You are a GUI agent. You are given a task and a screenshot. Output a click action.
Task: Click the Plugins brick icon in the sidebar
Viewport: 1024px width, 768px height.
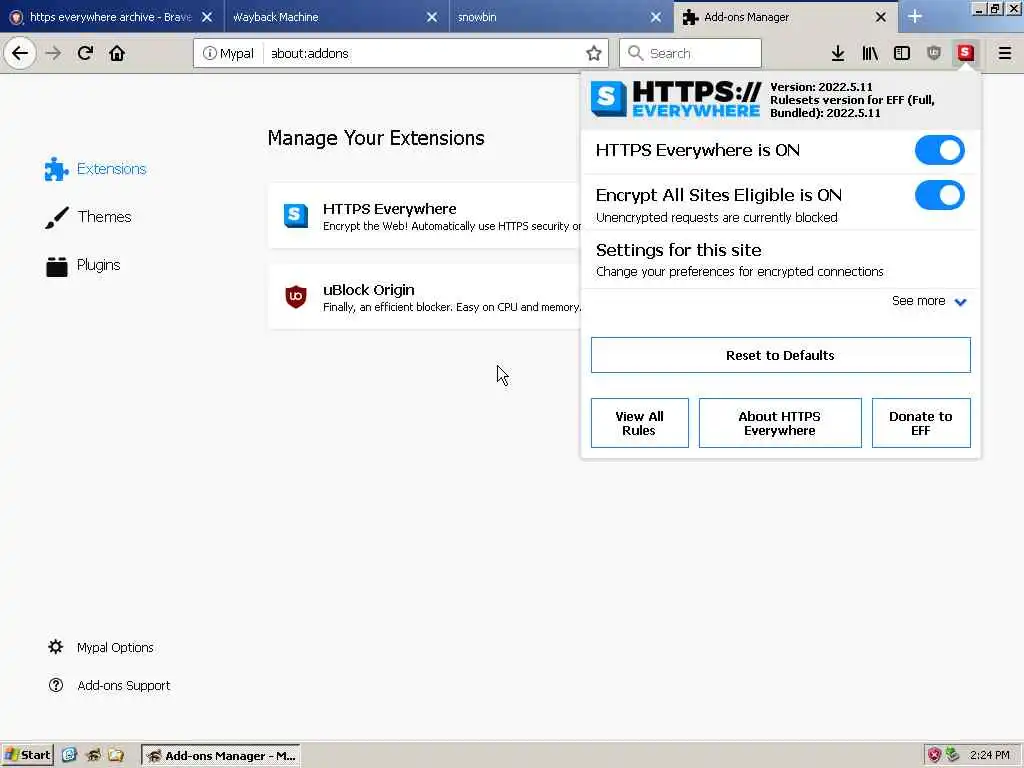(57, 266)
